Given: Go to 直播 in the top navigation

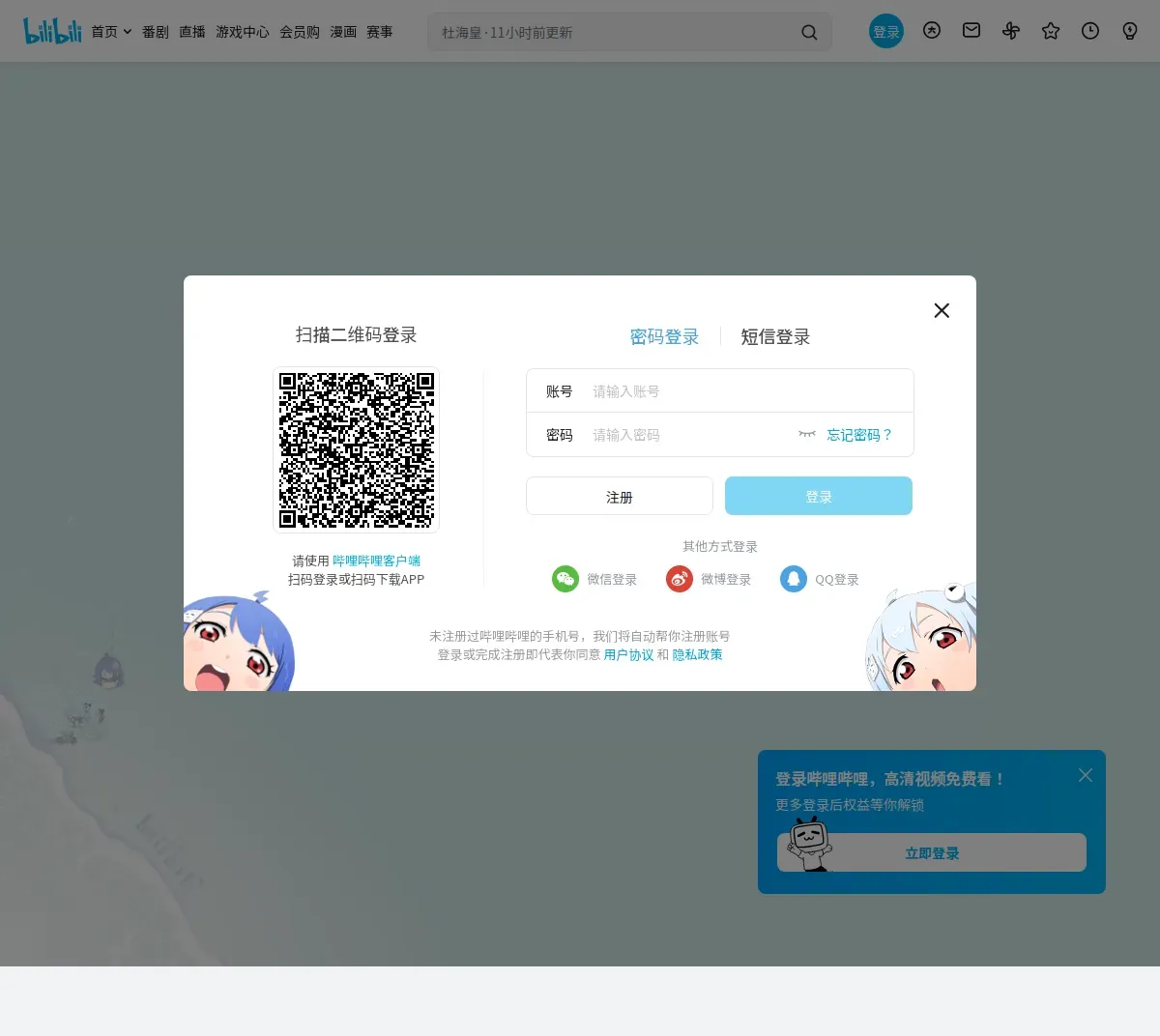Looking at the screenshot, I should tap(192, 32).
